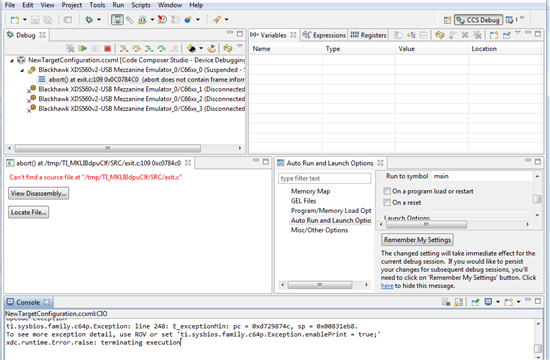This screenshot has height=360, width=550.
Task: Switch to the Registers tab
Action: pos(368,35)
